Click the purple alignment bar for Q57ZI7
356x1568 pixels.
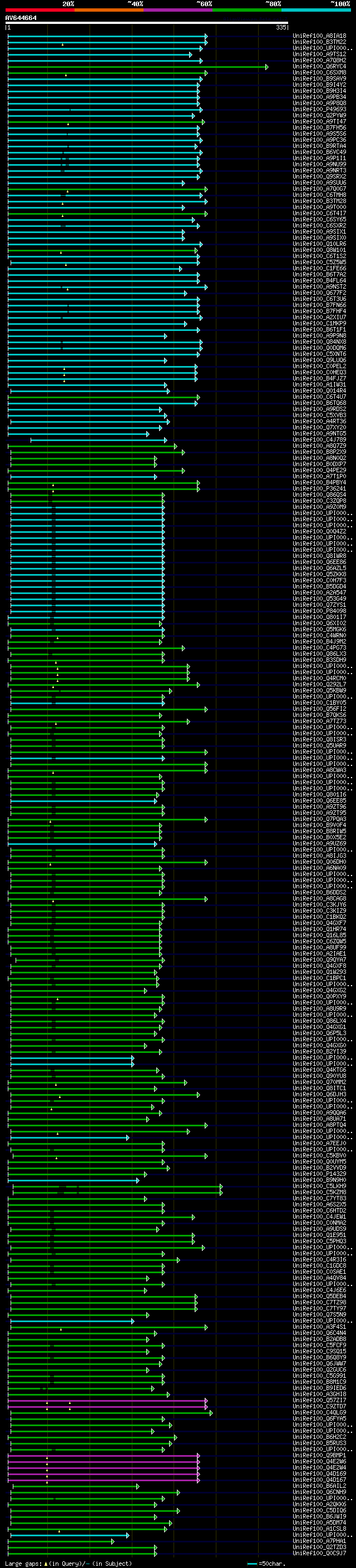pyautogui.click(x=108, y=1401)
